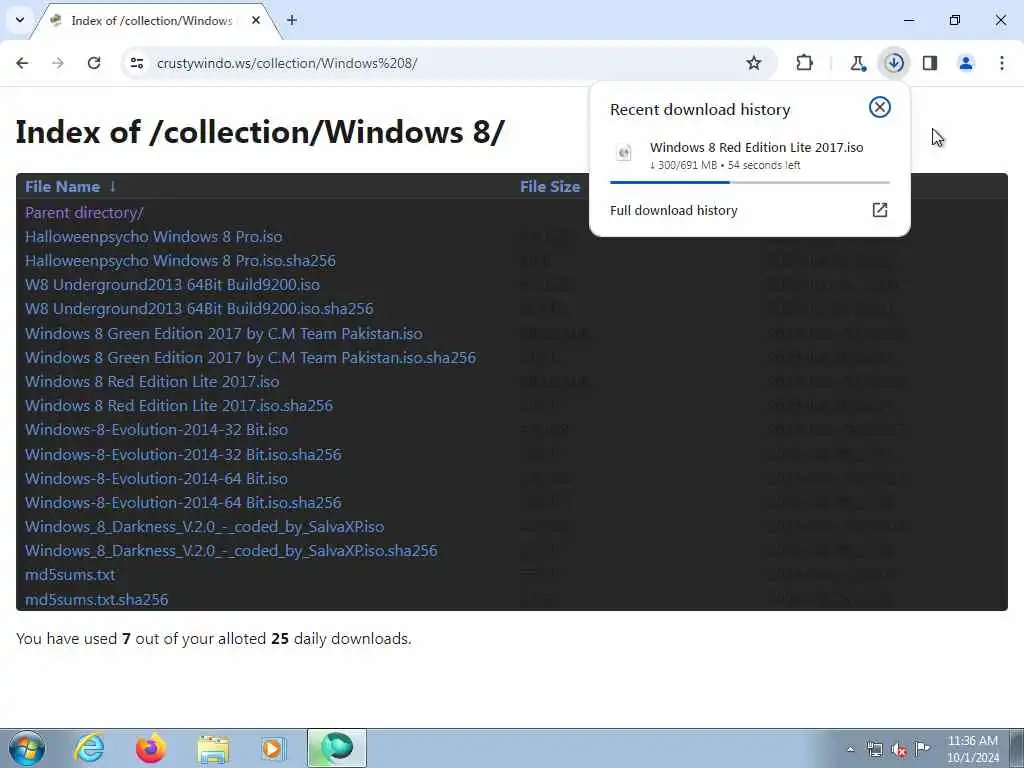
Task: Open Windows Media Player taskbar icon
Action: [273, 749]
